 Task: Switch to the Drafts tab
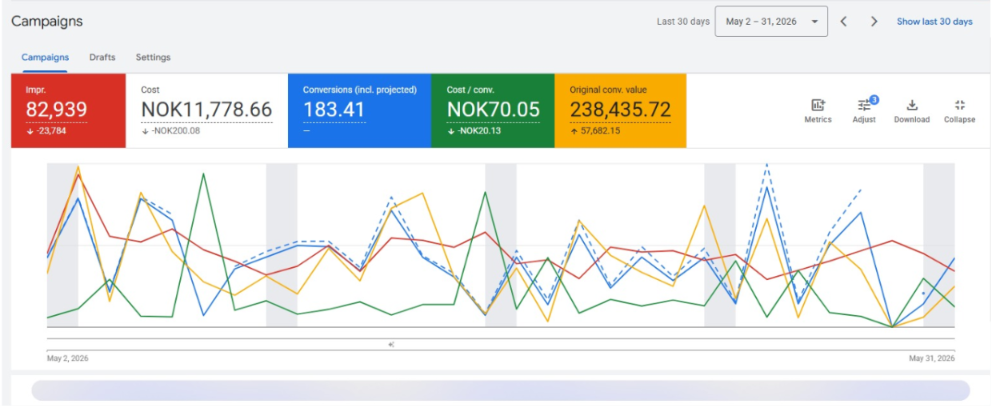[x=102, y=57]
